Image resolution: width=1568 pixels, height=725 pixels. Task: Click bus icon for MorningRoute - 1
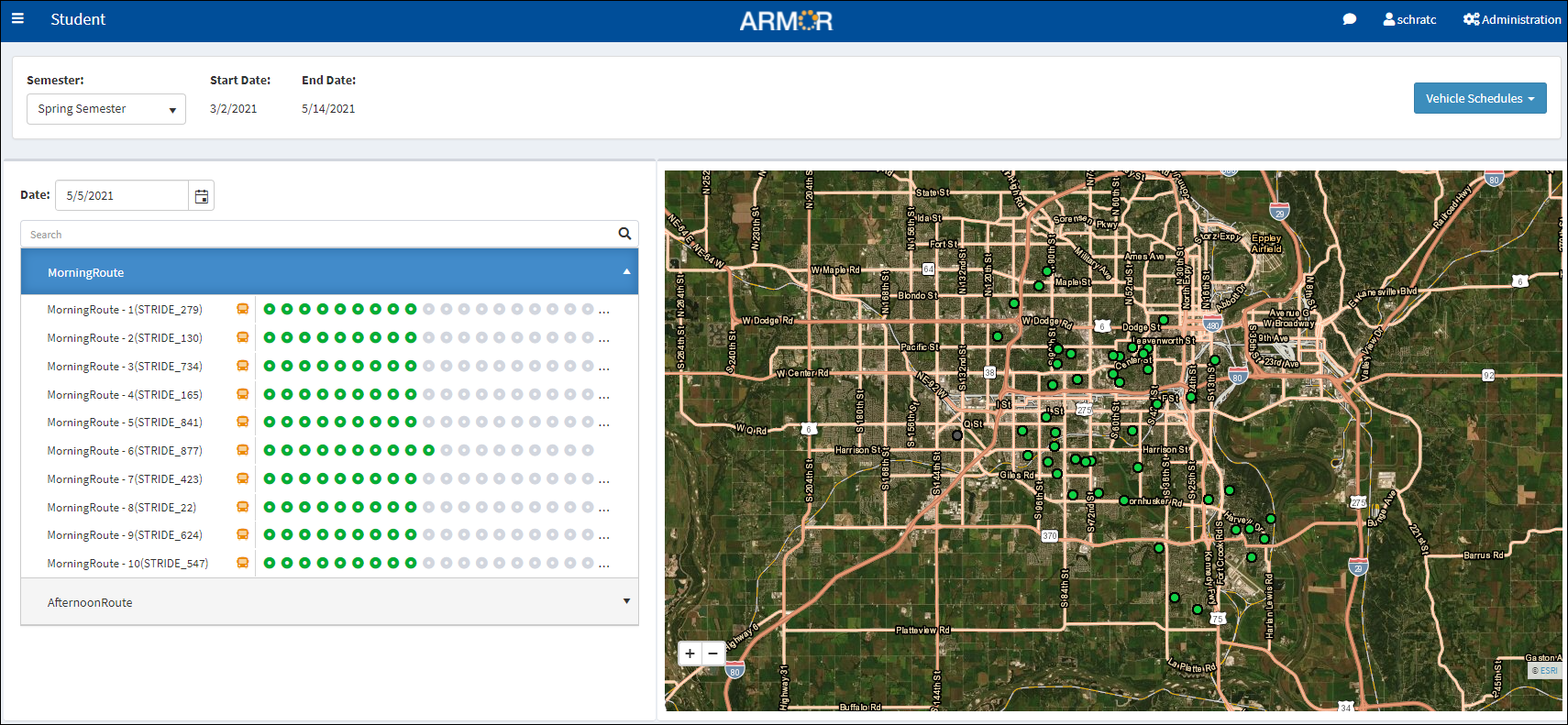pyautogui.click(x=243, y=310)
